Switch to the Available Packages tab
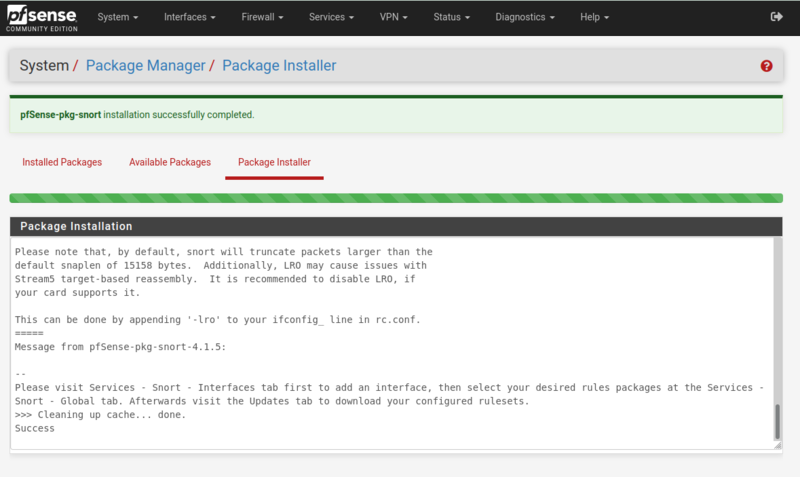Image resolution: width=800 pixels, height=477 pixels. click(170, 162)
